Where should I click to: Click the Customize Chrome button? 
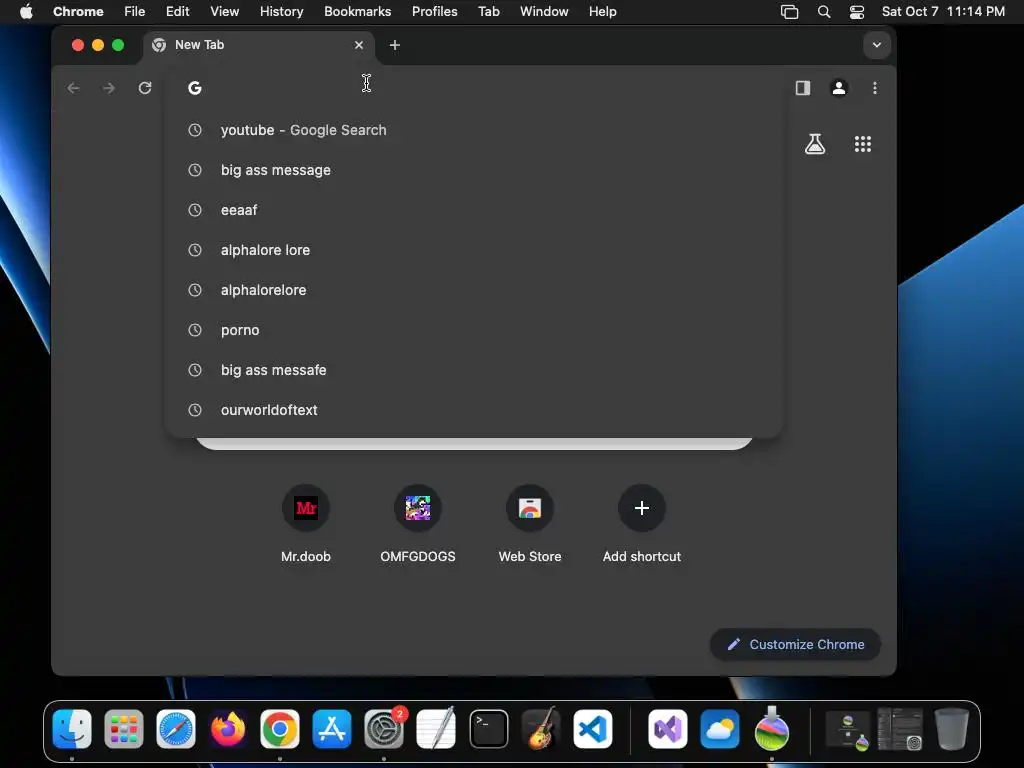click(795, 645)
